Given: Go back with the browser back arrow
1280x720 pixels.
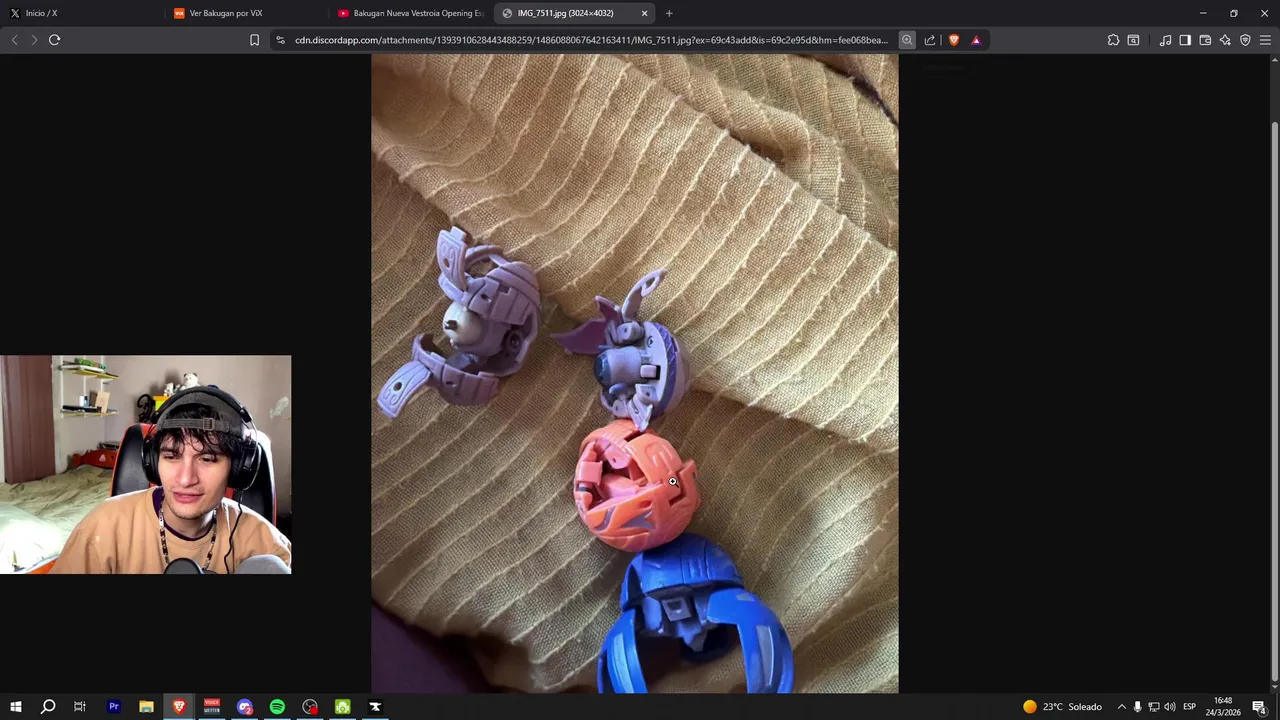Looking at the screenshot, I should tap(14, 40).
